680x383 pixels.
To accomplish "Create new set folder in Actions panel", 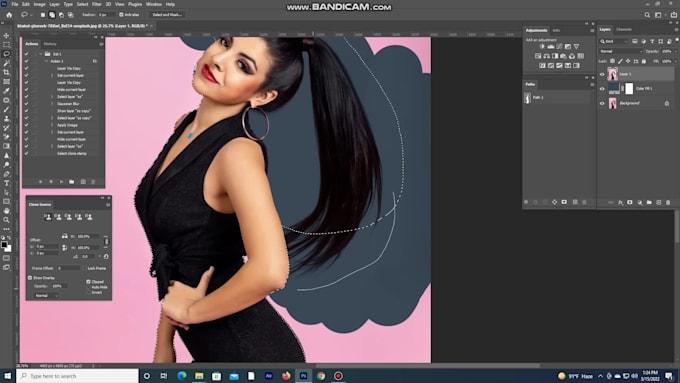I will pos(72,182).
